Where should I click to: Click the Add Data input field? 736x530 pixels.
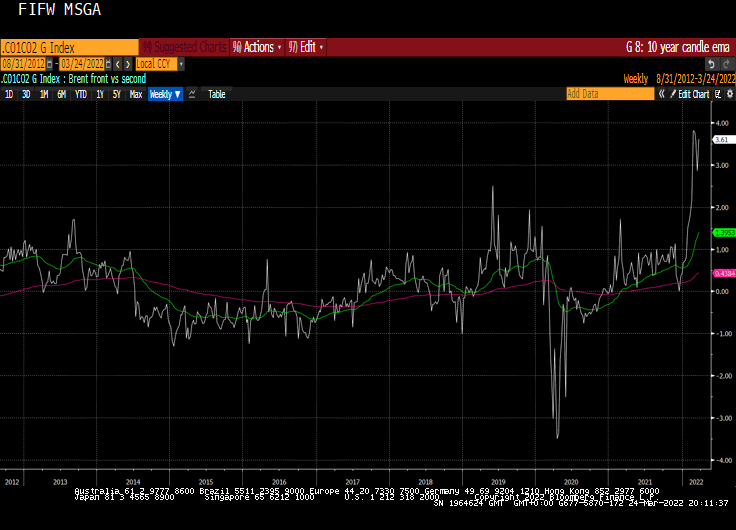609,94
